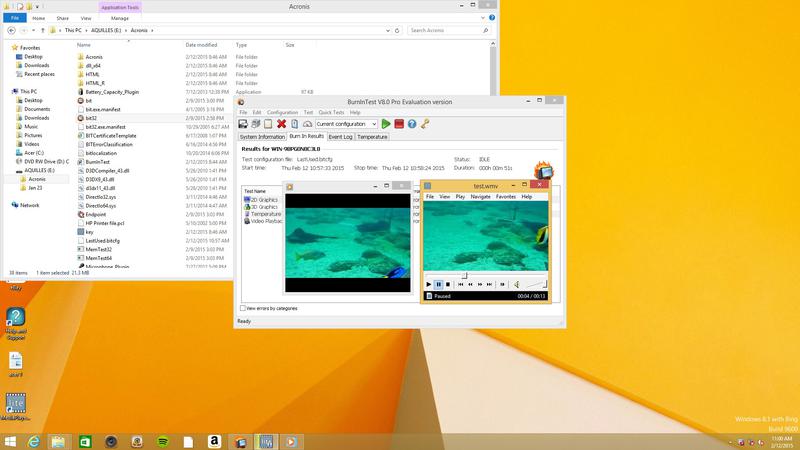Select the 2D Graphics test row
This screenshot has width=800, height=450.
[261, 200]
